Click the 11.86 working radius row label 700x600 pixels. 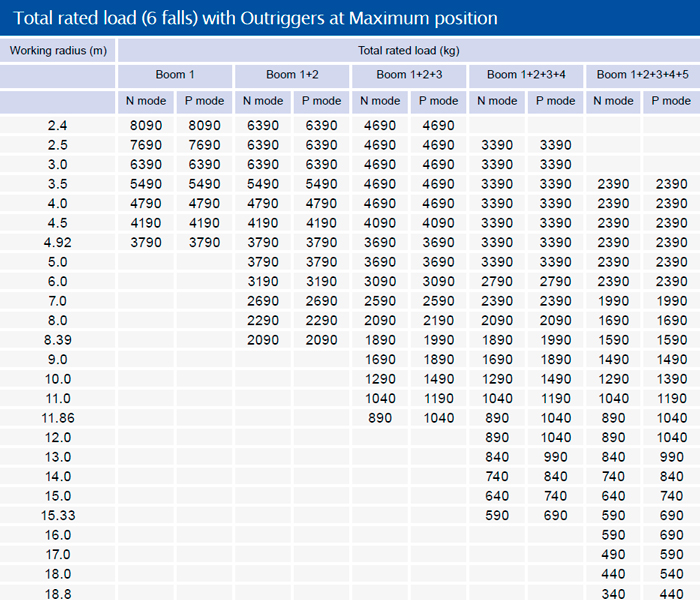click(58, 418)
